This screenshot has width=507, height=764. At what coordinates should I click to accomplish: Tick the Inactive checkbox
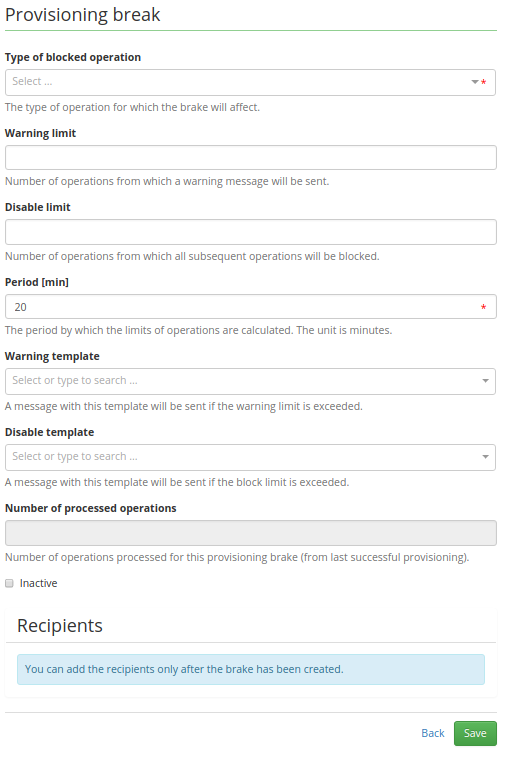[x=9, y=583]
